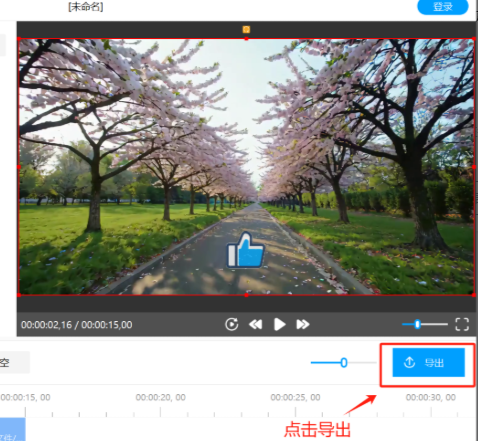Click the top-center red resize handle of the video
This screenshot has height=441, width=478.
click(x=246, y=39)
